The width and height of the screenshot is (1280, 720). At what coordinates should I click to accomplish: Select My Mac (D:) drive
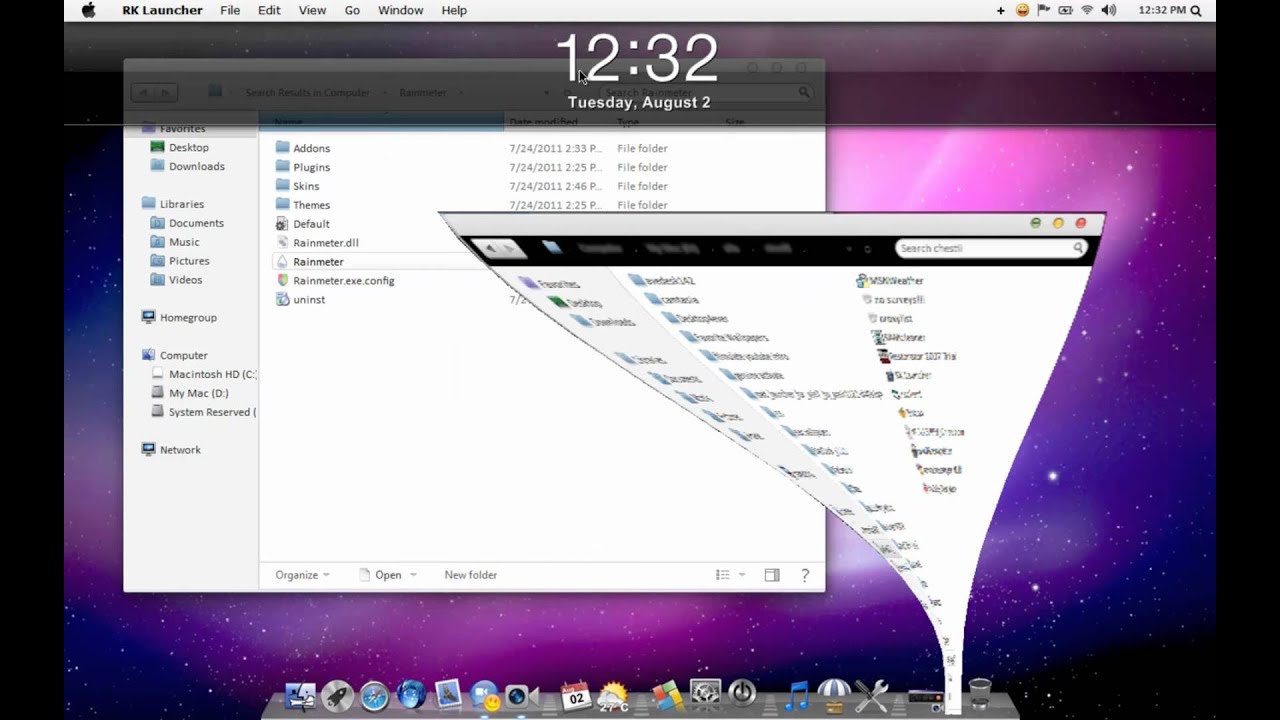pos(190,393)
